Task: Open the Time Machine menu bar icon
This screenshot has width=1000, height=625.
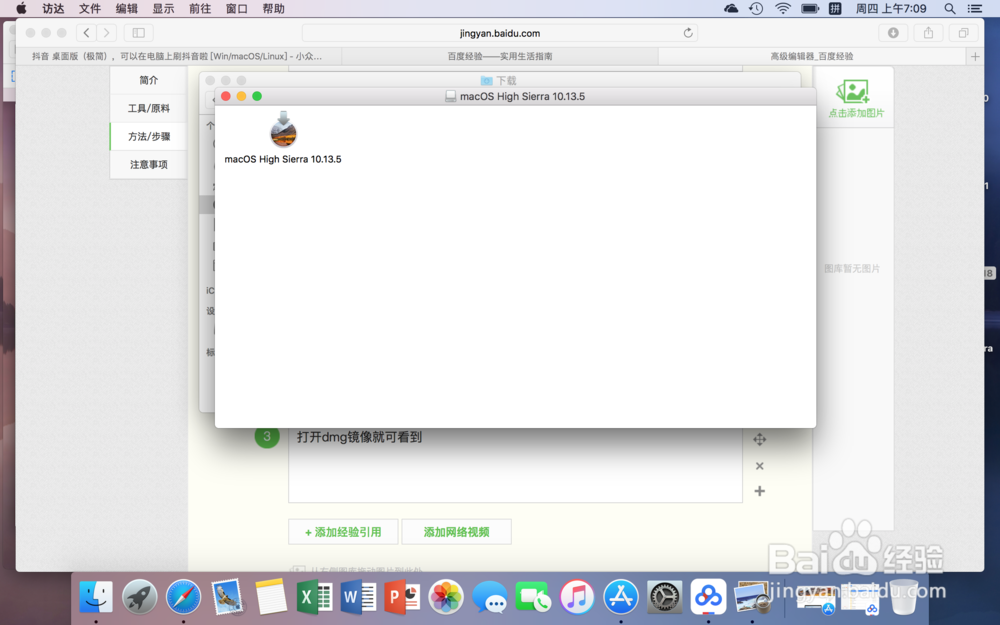Action: click(x=756, y=8)
